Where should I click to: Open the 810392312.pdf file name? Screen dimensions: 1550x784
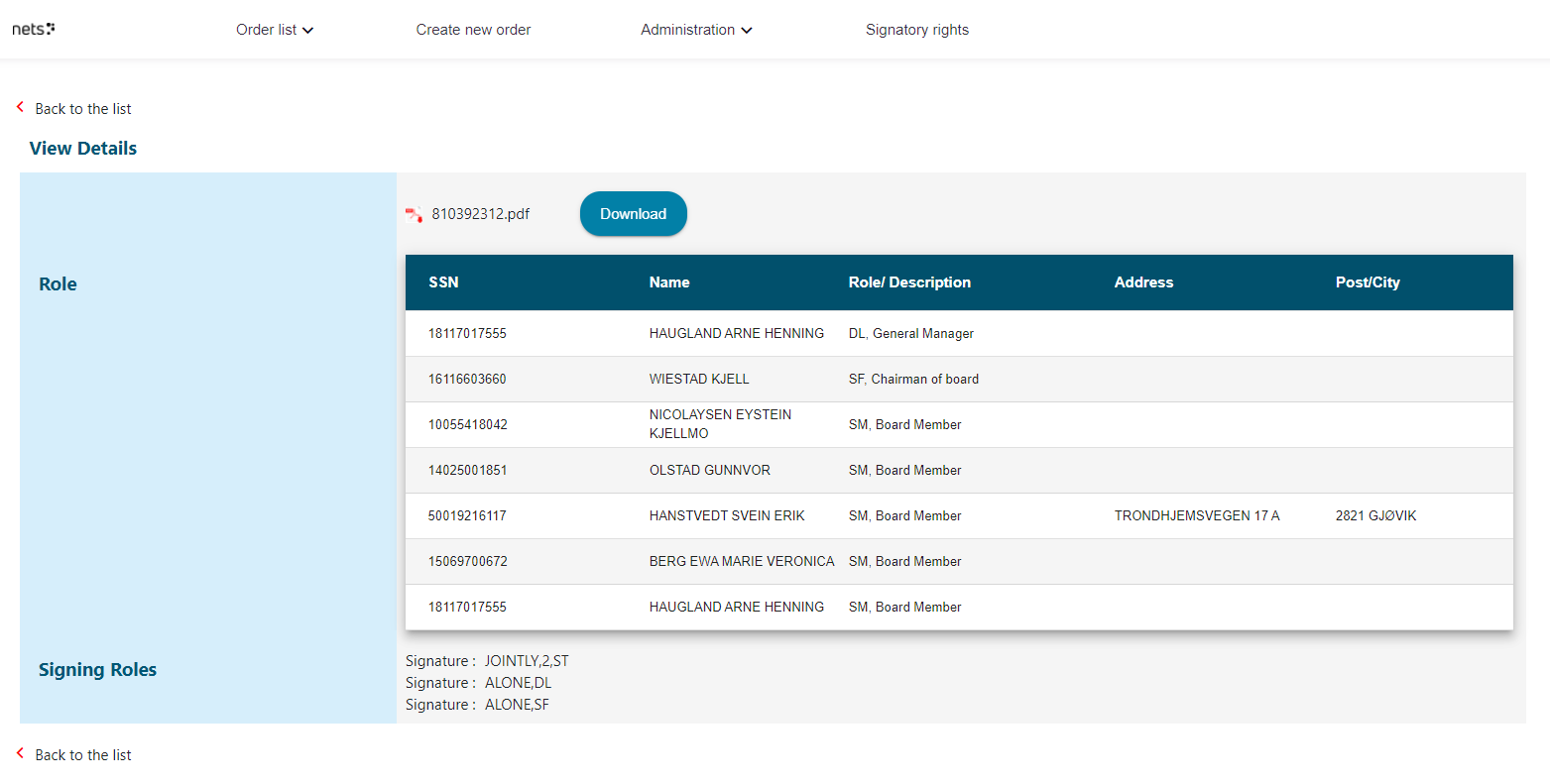click(x=480, y=214)
